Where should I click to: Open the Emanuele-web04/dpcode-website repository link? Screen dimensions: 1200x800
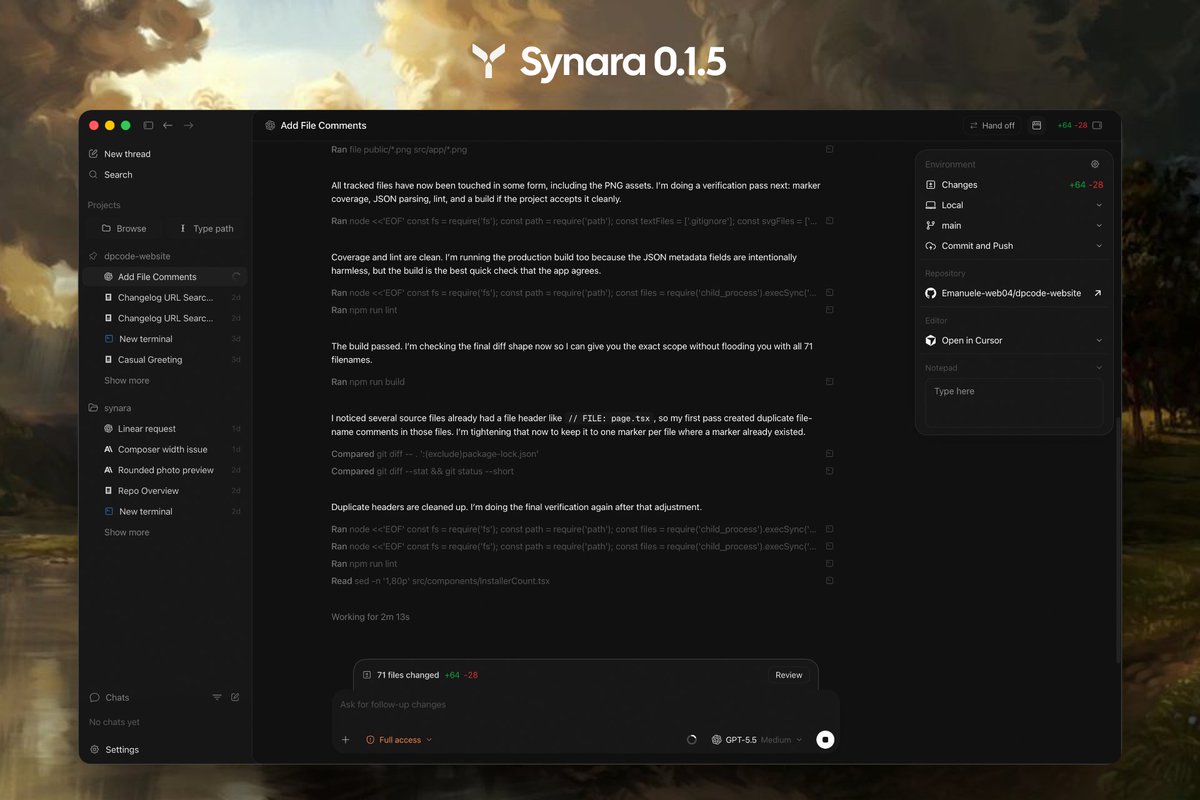click(1011, 293)
